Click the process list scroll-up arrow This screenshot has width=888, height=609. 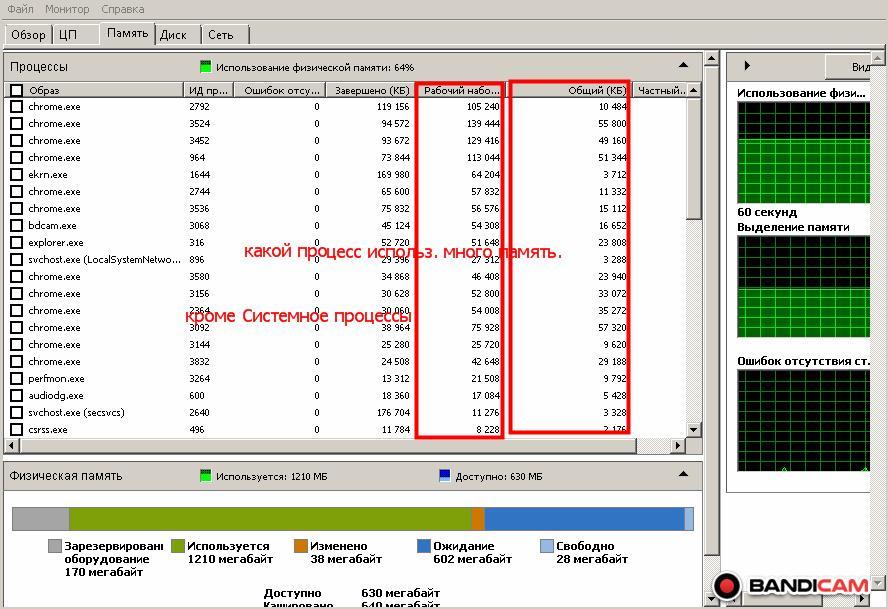pos(694,90)
